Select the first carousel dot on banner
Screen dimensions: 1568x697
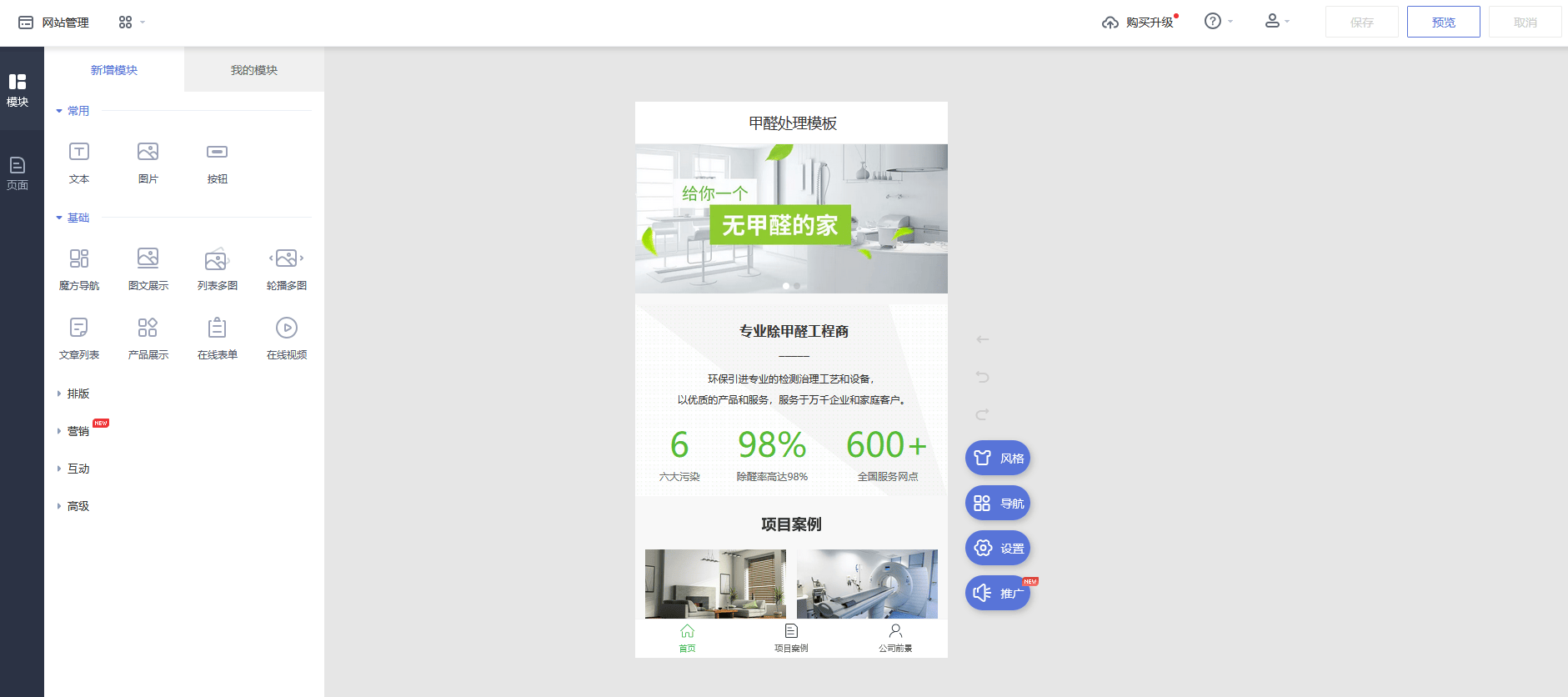[x=786, y=286]
